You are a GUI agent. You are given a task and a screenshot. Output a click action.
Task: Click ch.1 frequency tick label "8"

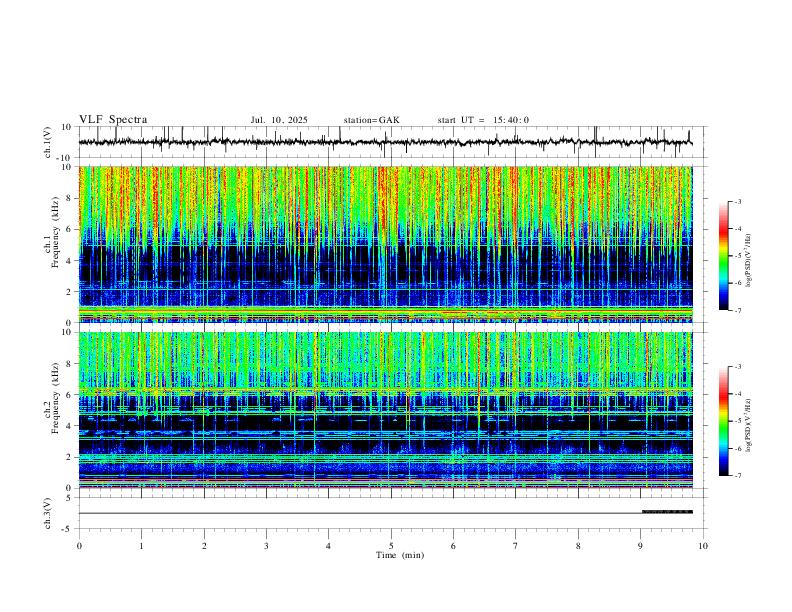pos(70,198)
